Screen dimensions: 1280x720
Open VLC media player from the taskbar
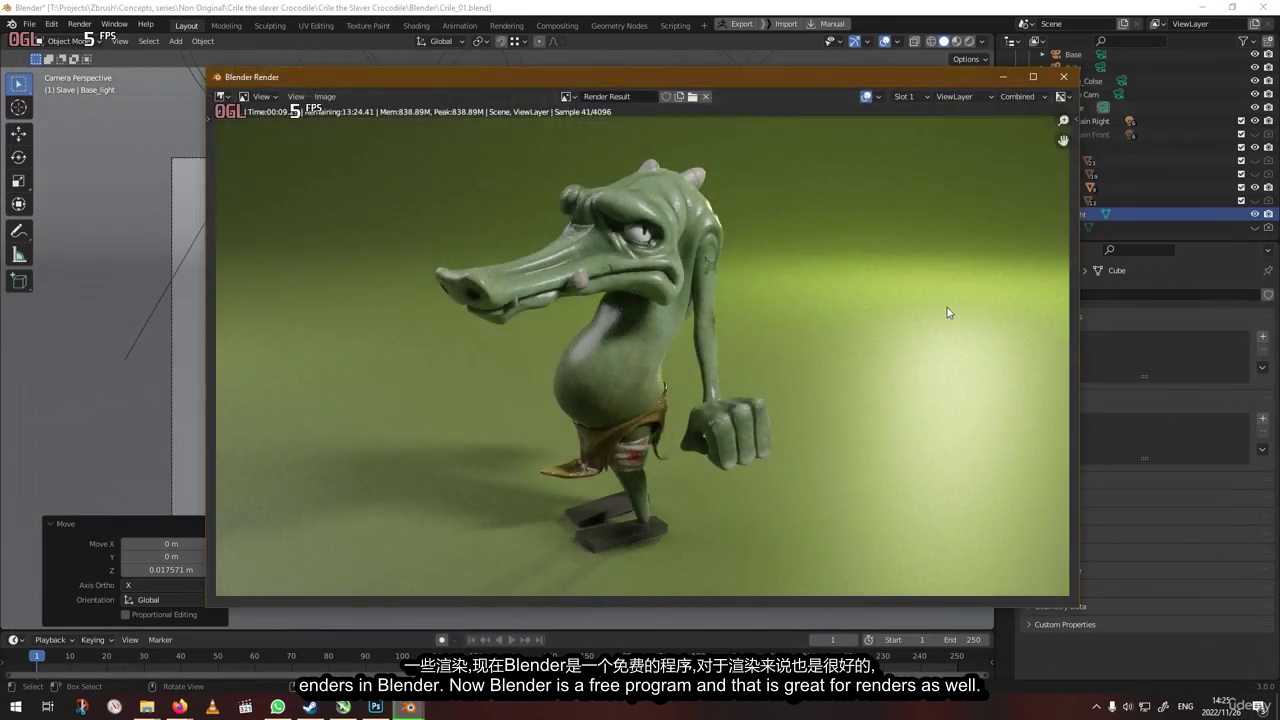point(212,707)
